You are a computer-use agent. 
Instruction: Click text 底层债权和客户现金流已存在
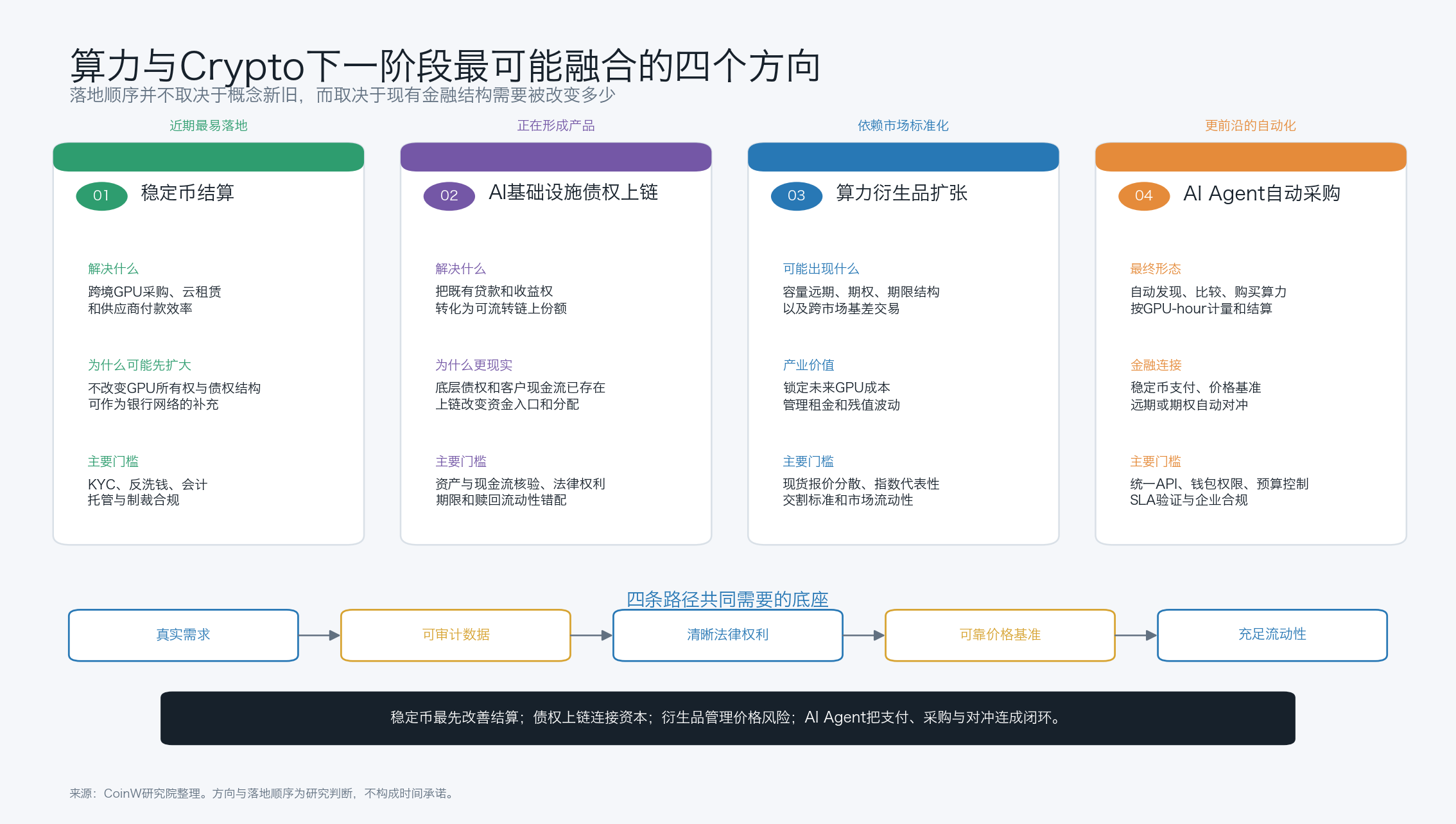(x=520, y=388)
